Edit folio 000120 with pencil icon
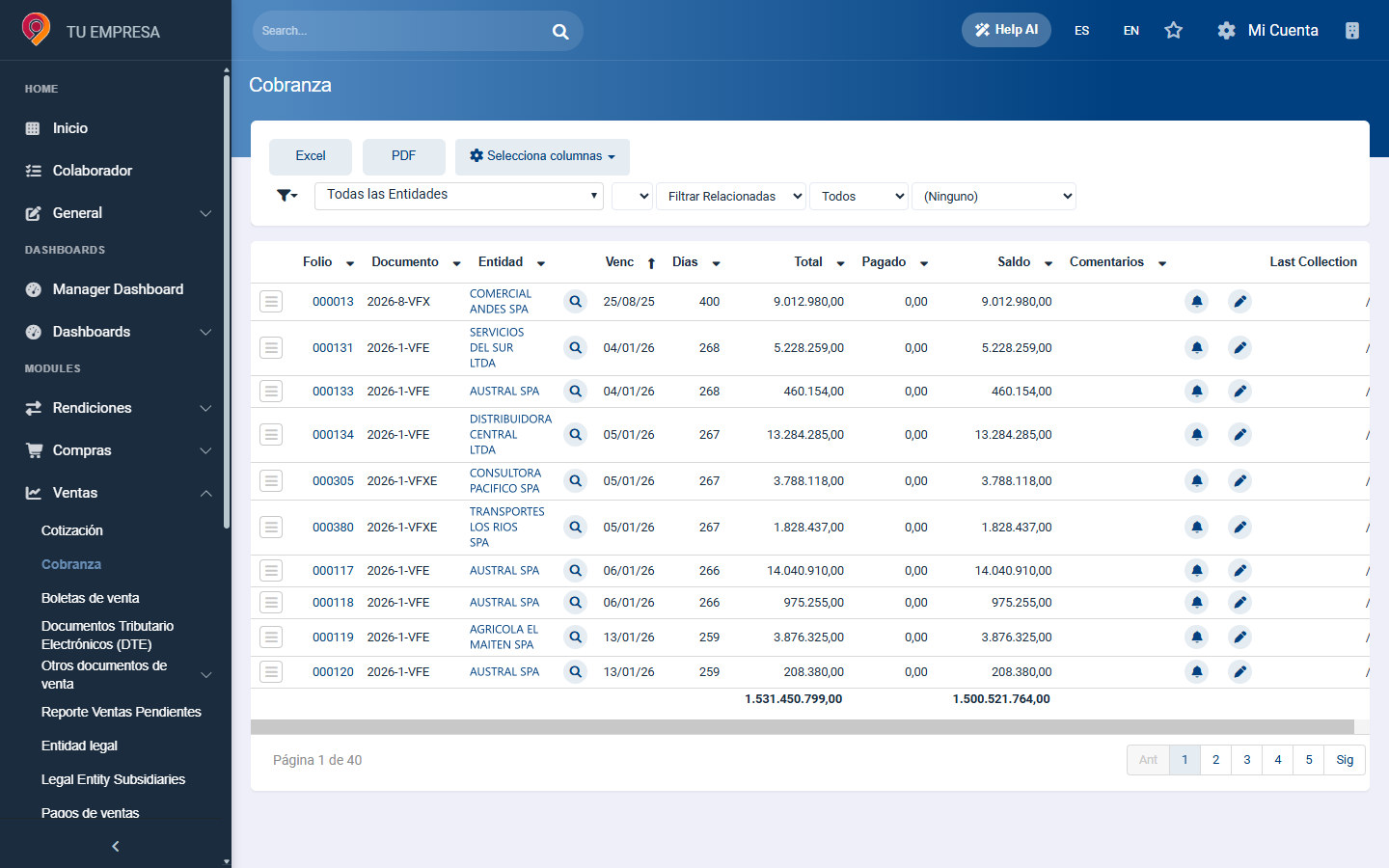 1239,672
